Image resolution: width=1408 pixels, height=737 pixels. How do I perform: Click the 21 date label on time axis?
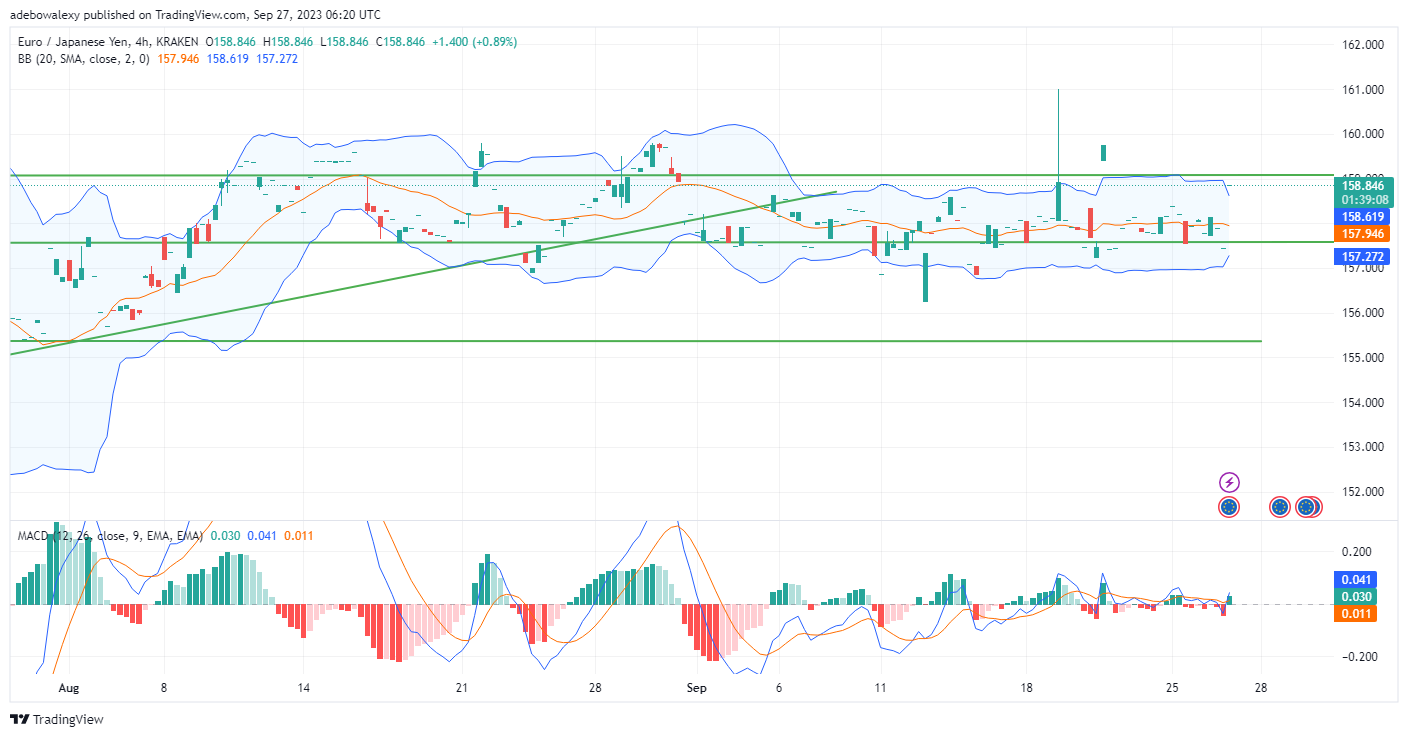(x=461, y=689)
